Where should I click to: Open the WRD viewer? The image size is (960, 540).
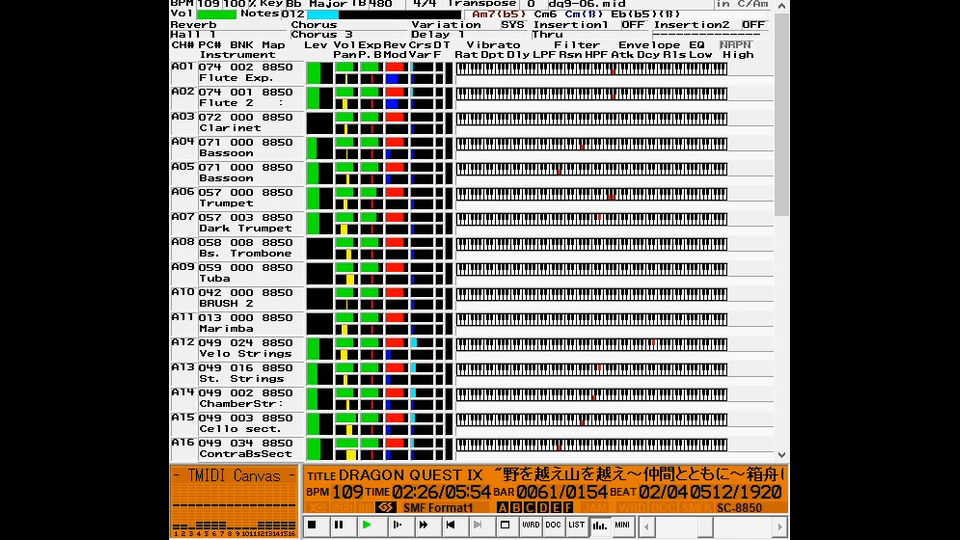[x=531, y=525]
